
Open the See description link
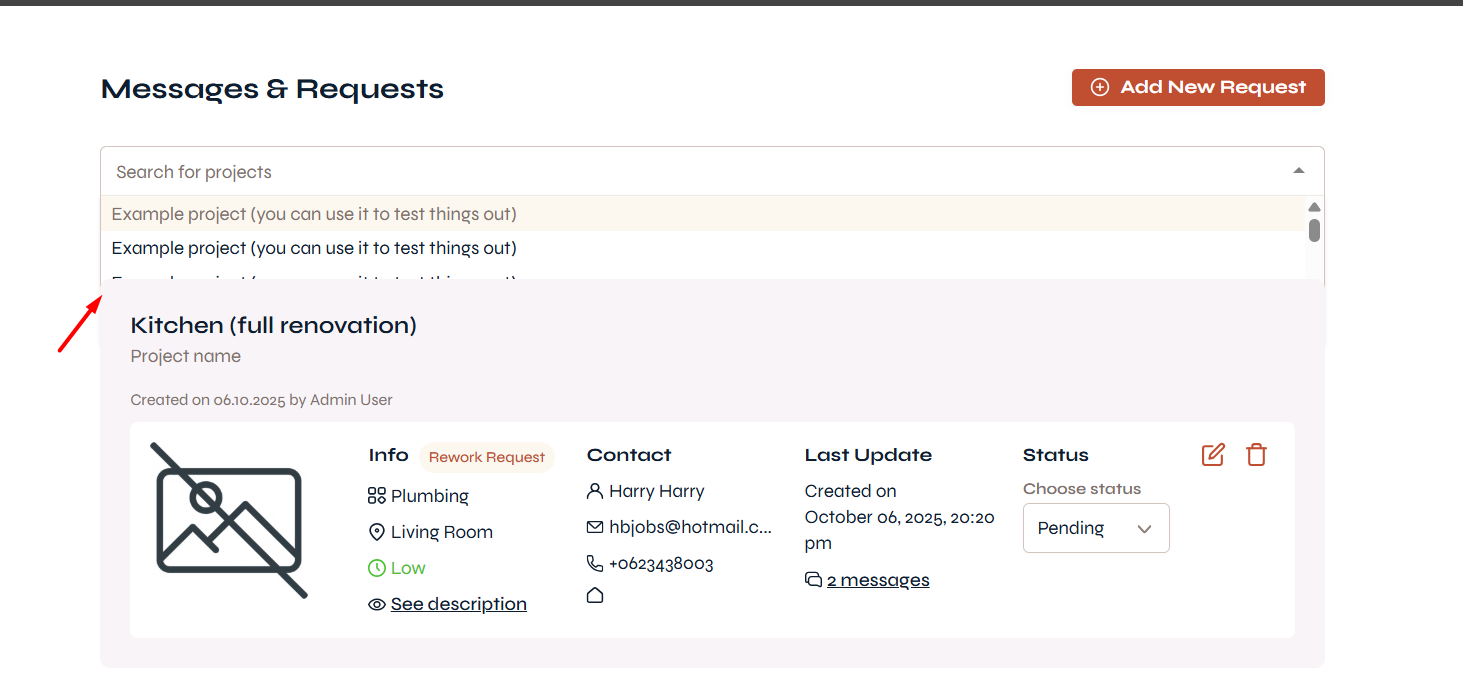tap(458, 604)
